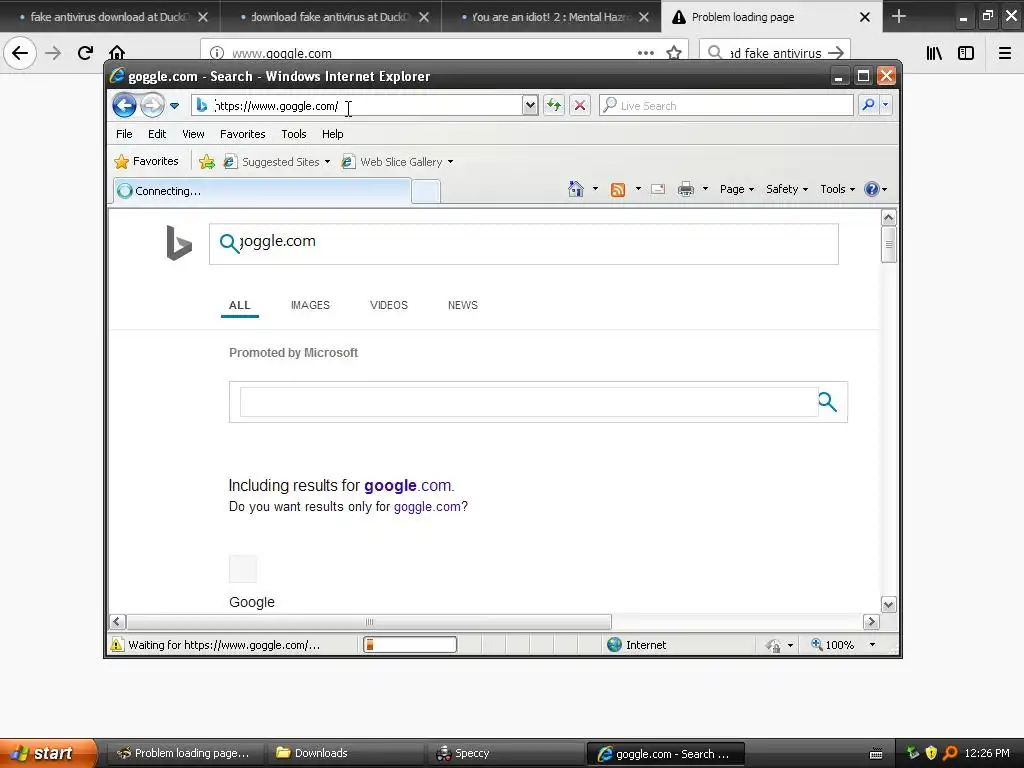Open the Help menu
This screenshot has height=768, width=1024.
click(332, 134)
